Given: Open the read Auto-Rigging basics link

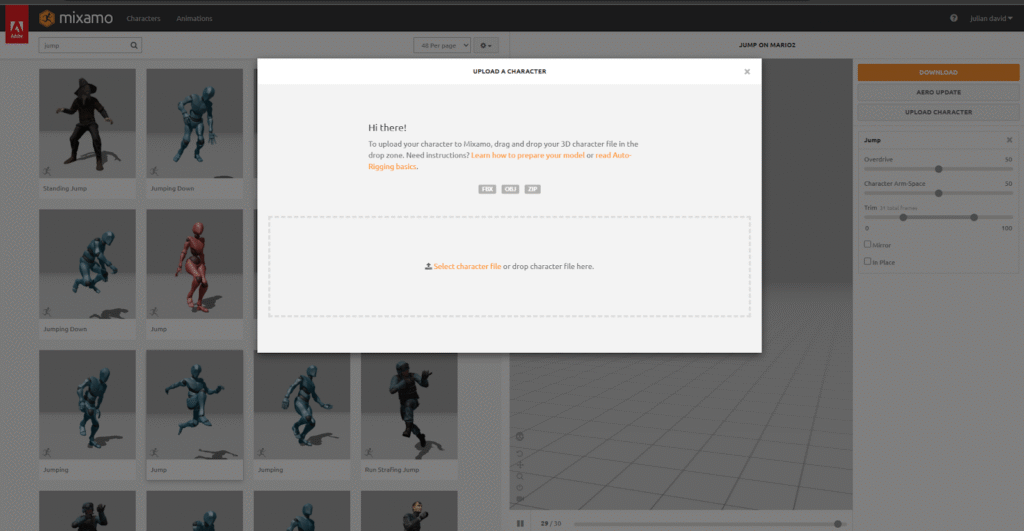Looking at the screenshot, I should pyautogui.click(x=500, y=161).
